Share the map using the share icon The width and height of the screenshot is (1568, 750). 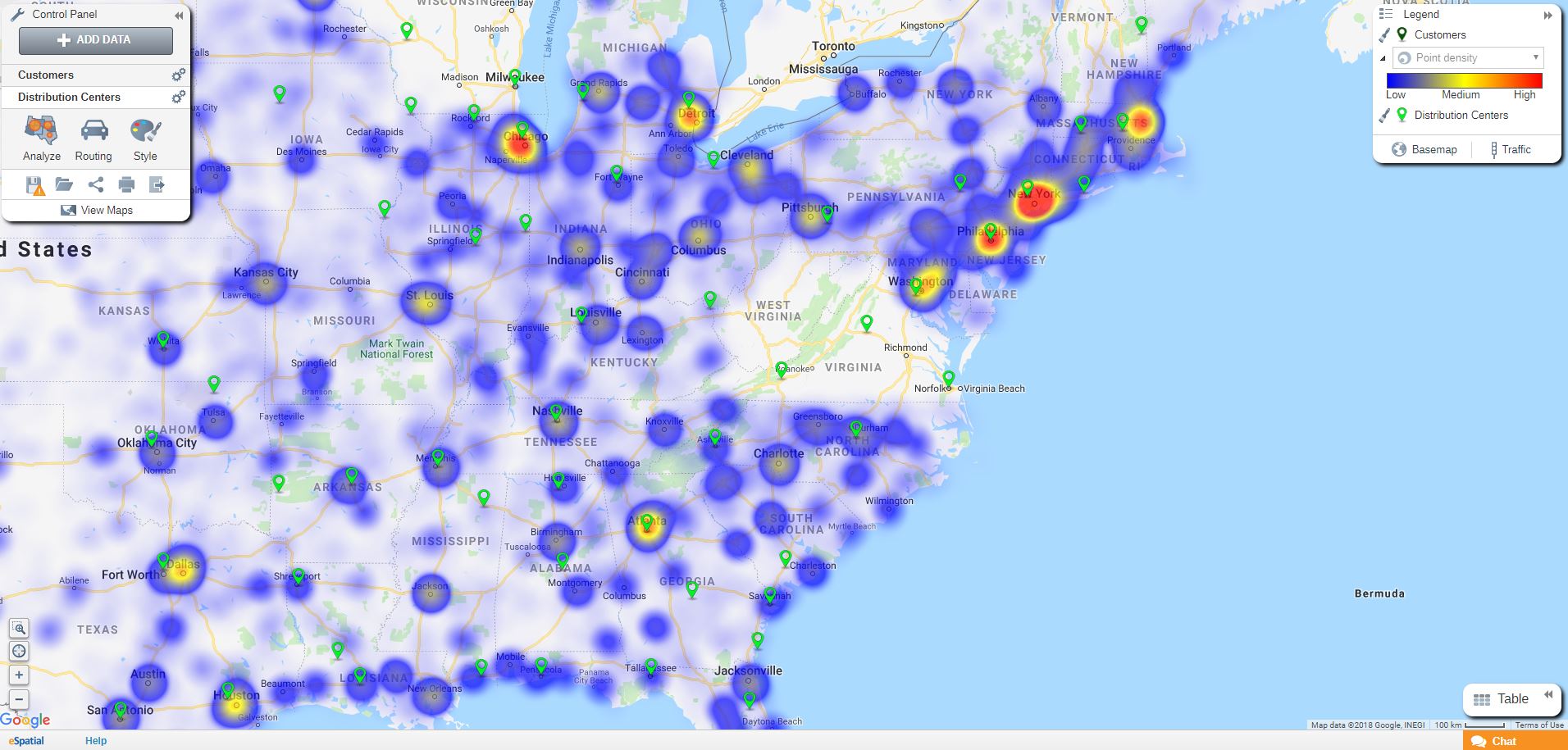pos(95,184)
